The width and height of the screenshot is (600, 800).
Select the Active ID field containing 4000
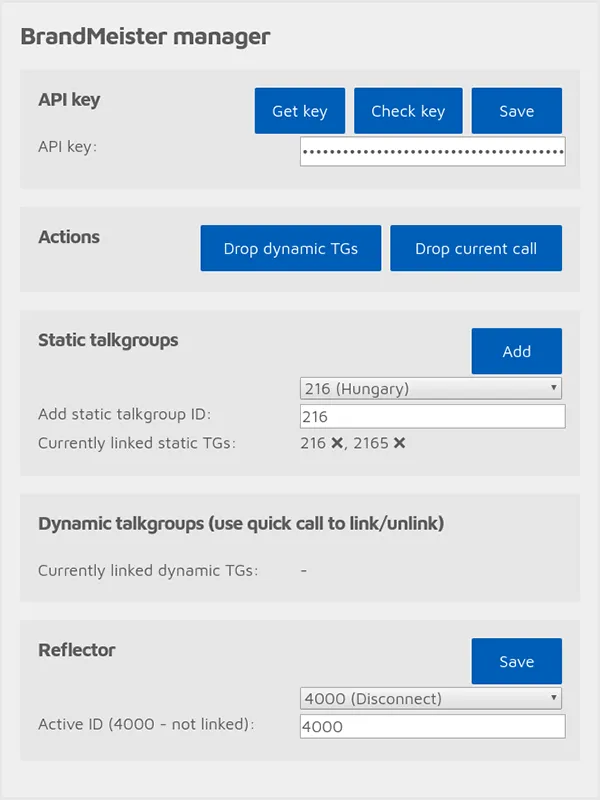(x=433, y=726)
